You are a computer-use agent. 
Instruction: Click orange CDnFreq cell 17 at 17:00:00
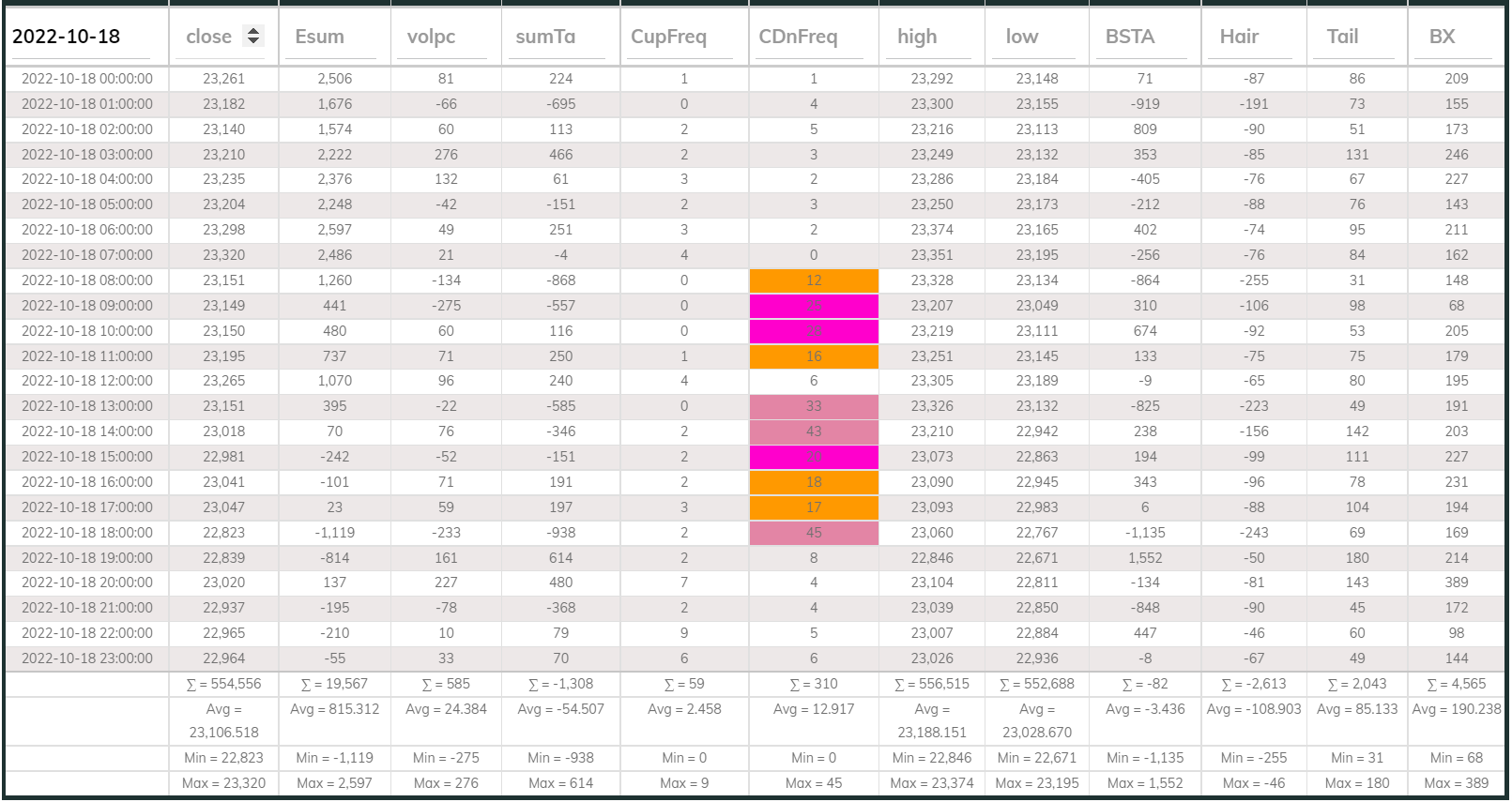pos(814,507)
